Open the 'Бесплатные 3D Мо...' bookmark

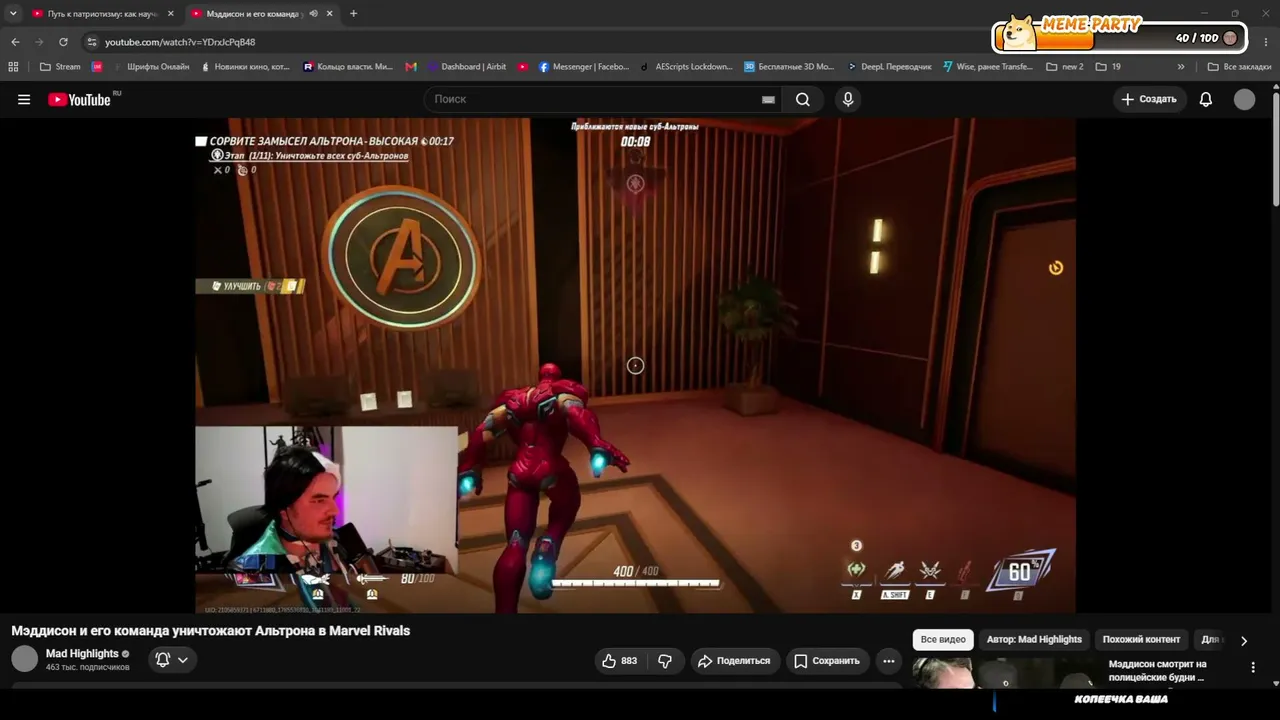click(789, 67)
